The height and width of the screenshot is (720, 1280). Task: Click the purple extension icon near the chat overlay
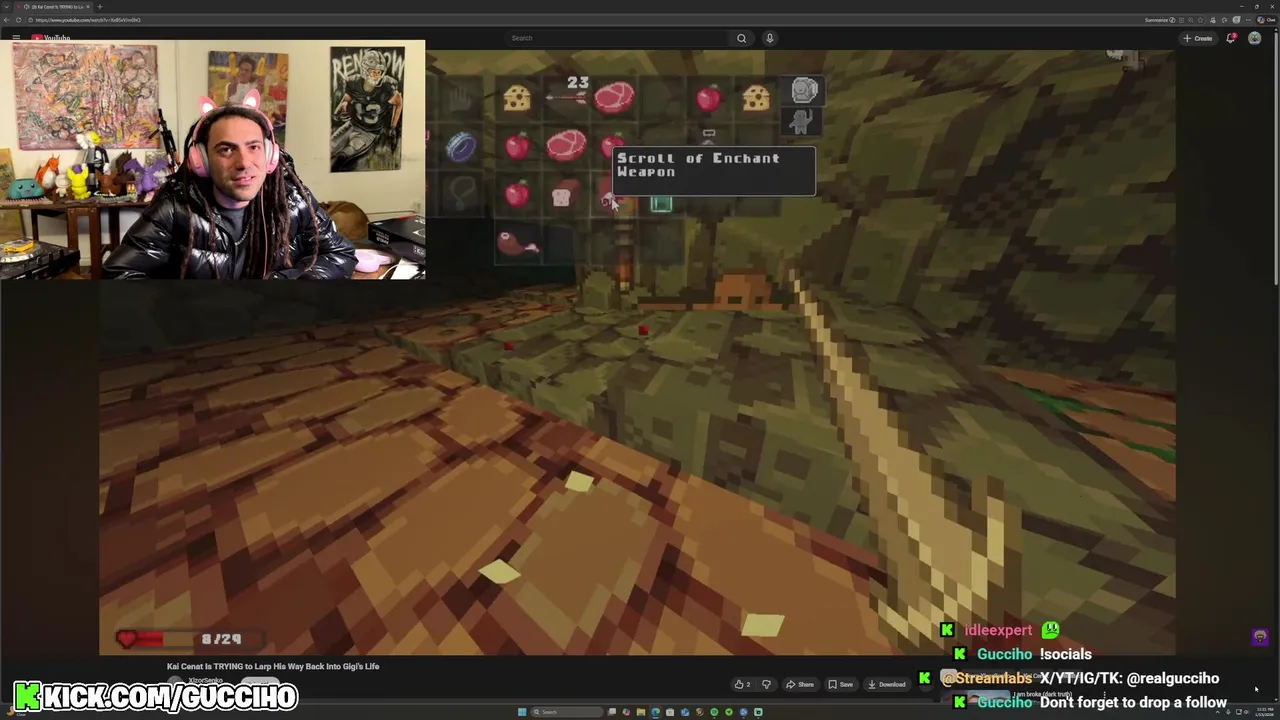(x=1260, y=637)
